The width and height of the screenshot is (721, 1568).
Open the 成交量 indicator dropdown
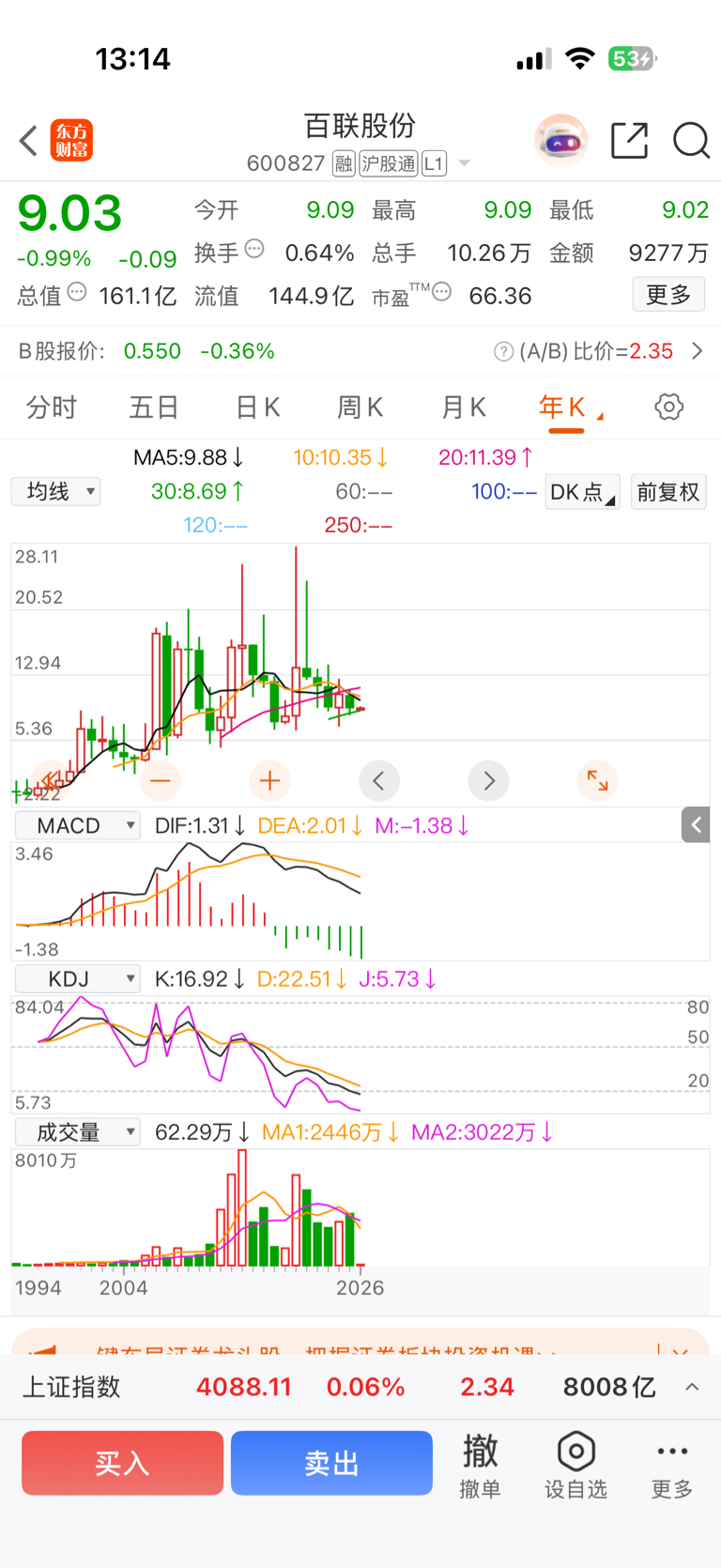tap(78, 1132)
